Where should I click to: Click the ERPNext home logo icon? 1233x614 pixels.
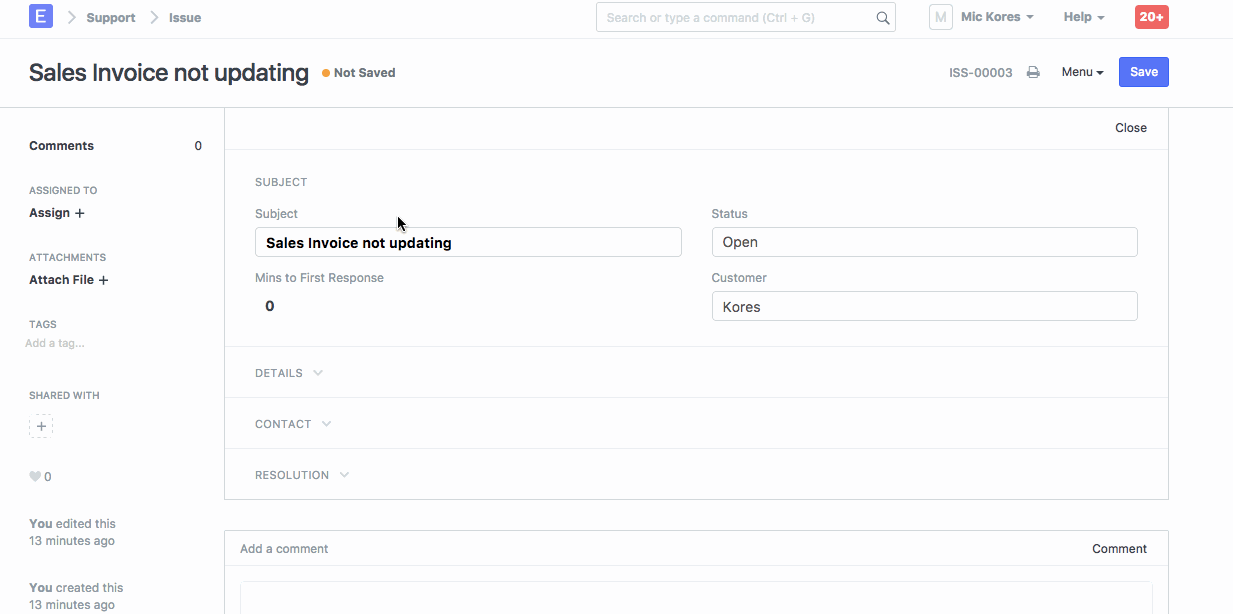[41, 17]
